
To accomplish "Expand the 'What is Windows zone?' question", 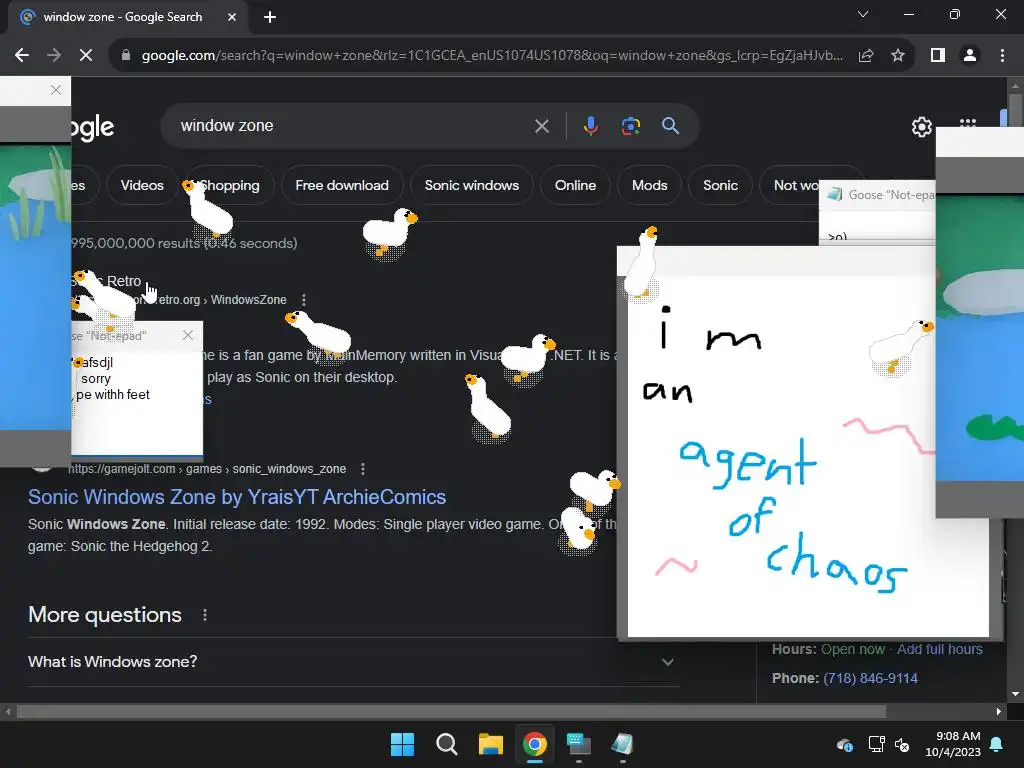I will click(x=353, y=662).
